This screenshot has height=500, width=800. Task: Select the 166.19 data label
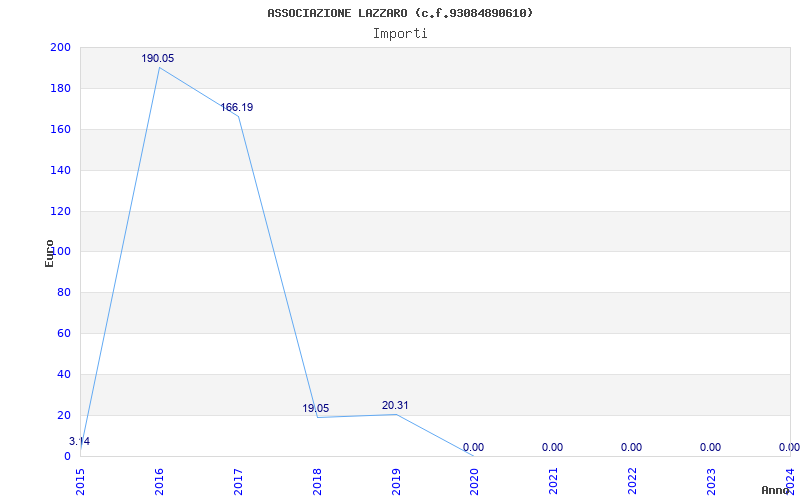tap(237, 108)
